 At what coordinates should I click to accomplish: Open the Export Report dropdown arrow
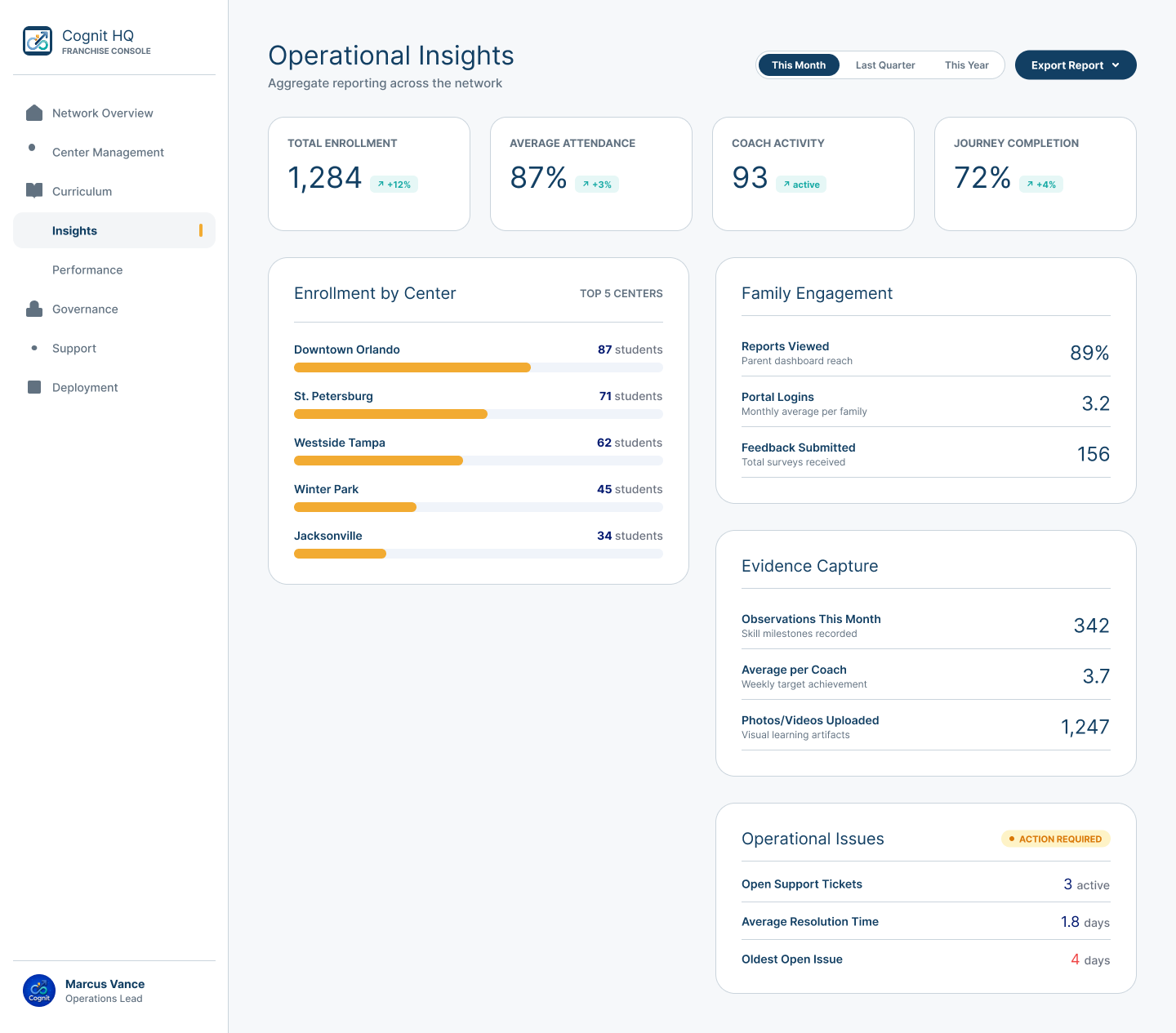point(1116,65)
